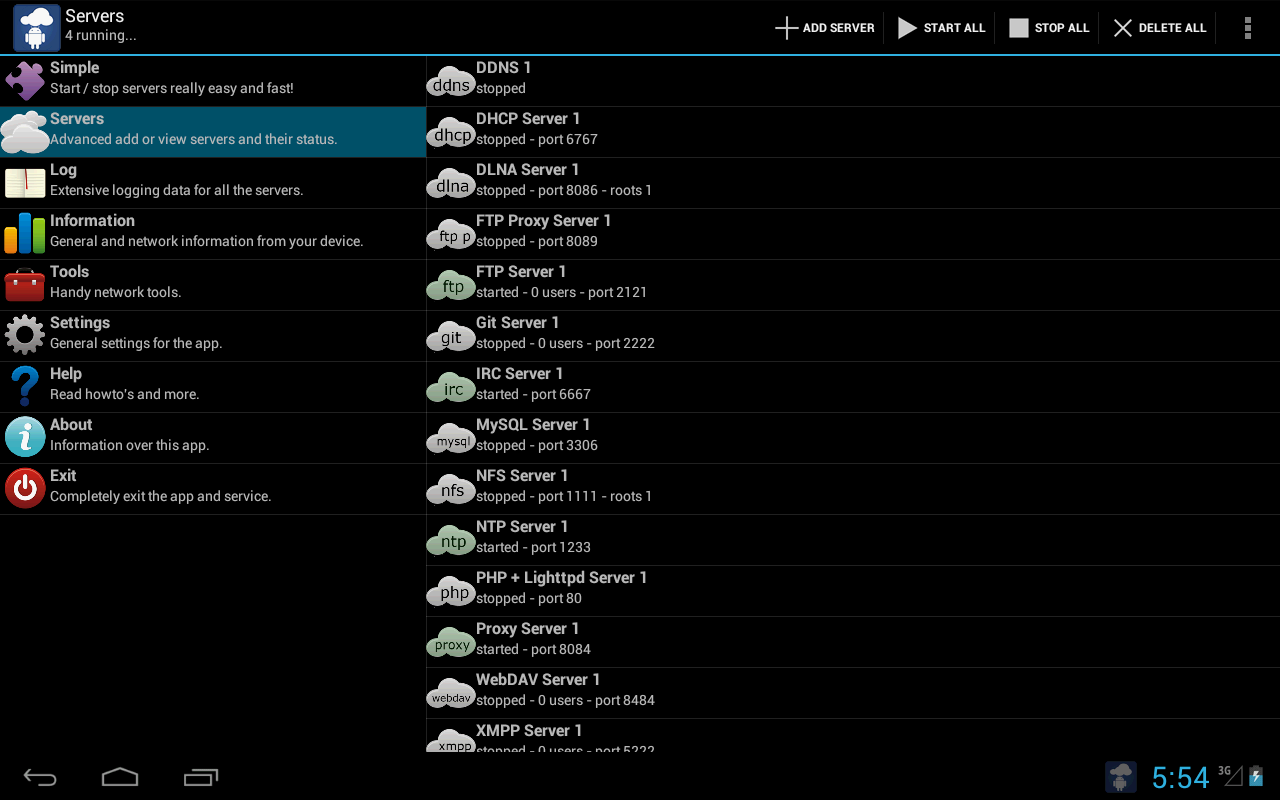Click the php cloud icon

[x=451, y=593]
